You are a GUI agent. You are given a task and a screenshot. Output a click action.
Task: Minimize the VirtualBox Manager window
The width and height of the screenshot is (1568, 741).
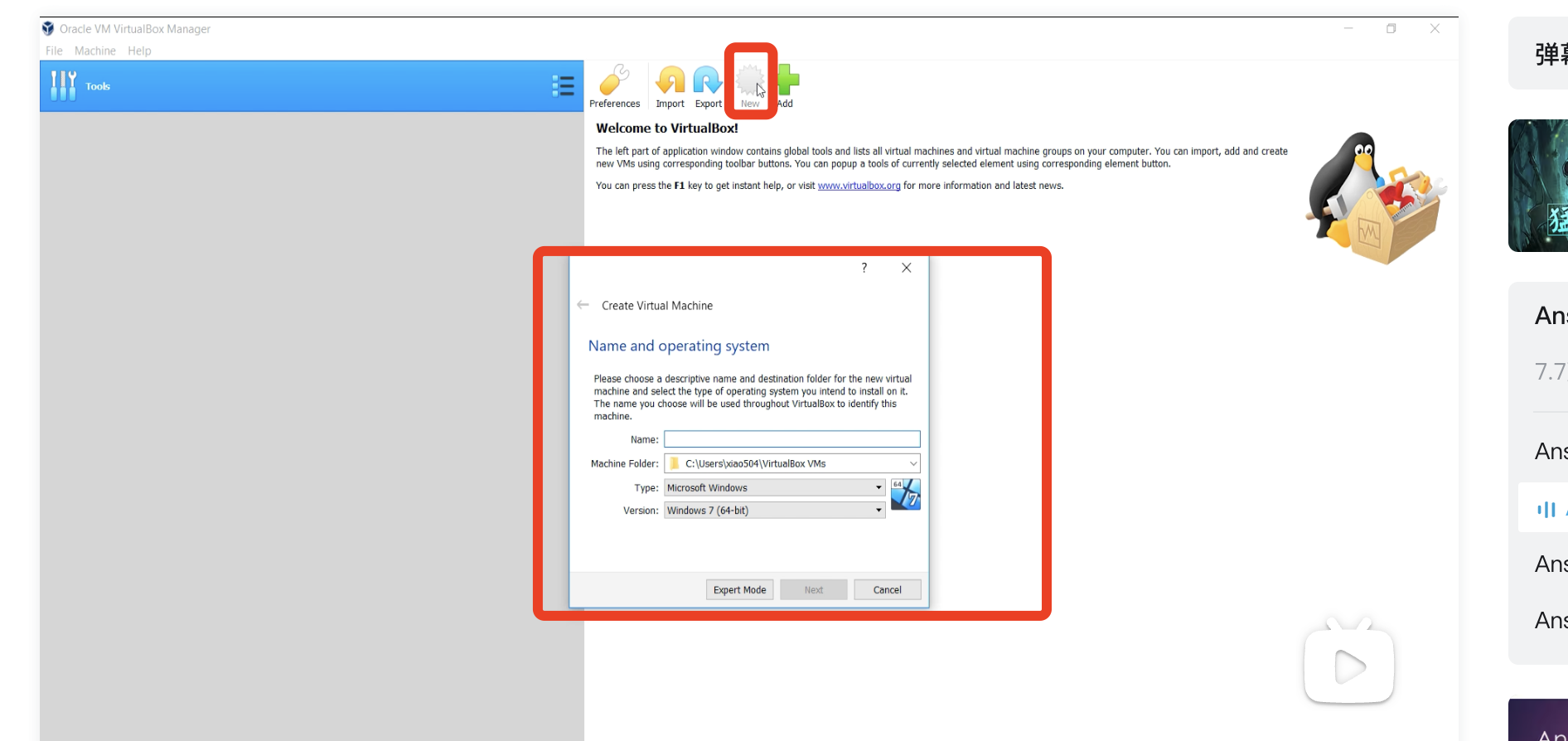coord(1348,28)
